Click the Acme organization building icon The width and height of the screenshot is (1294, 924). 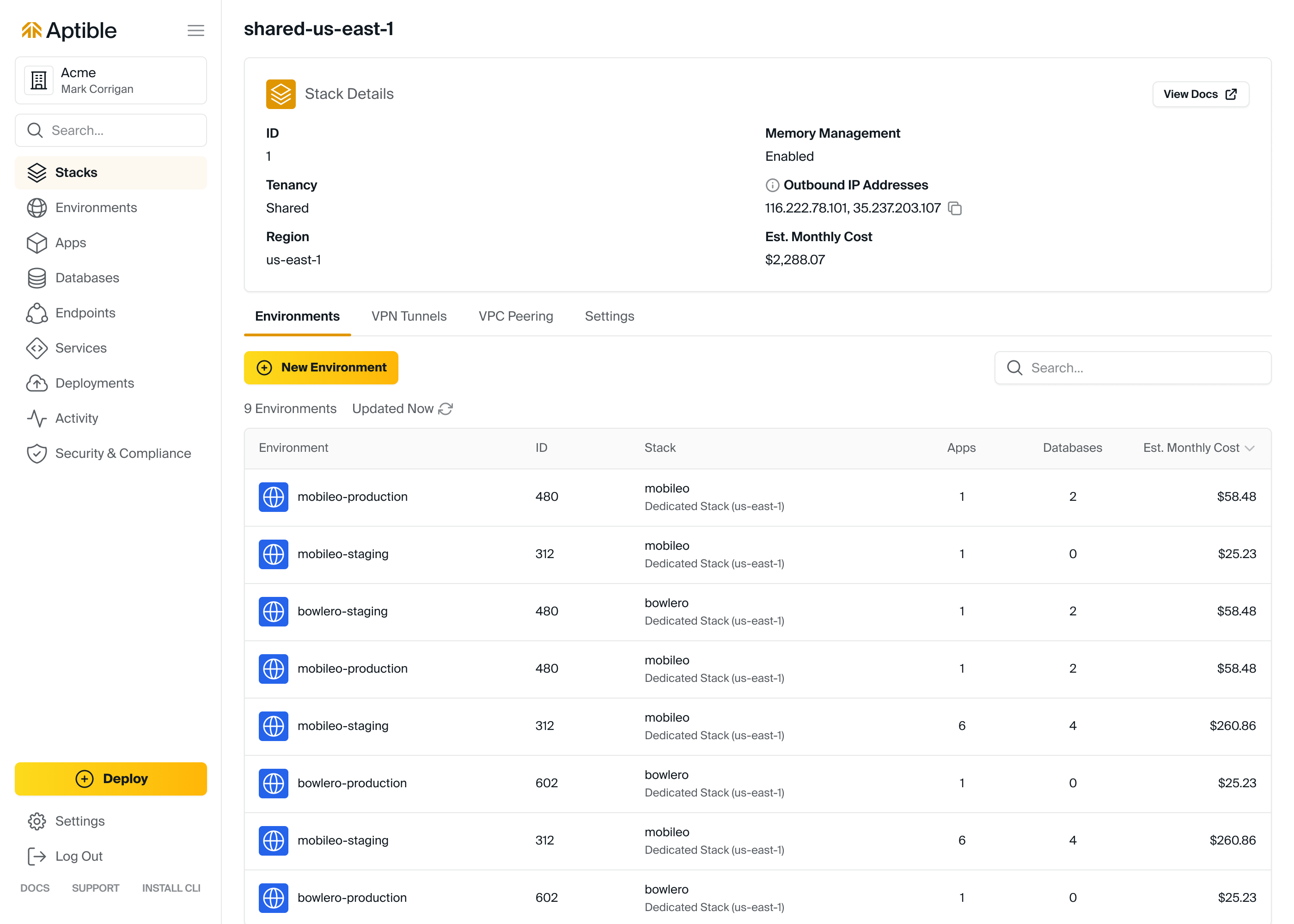(39, 80)
